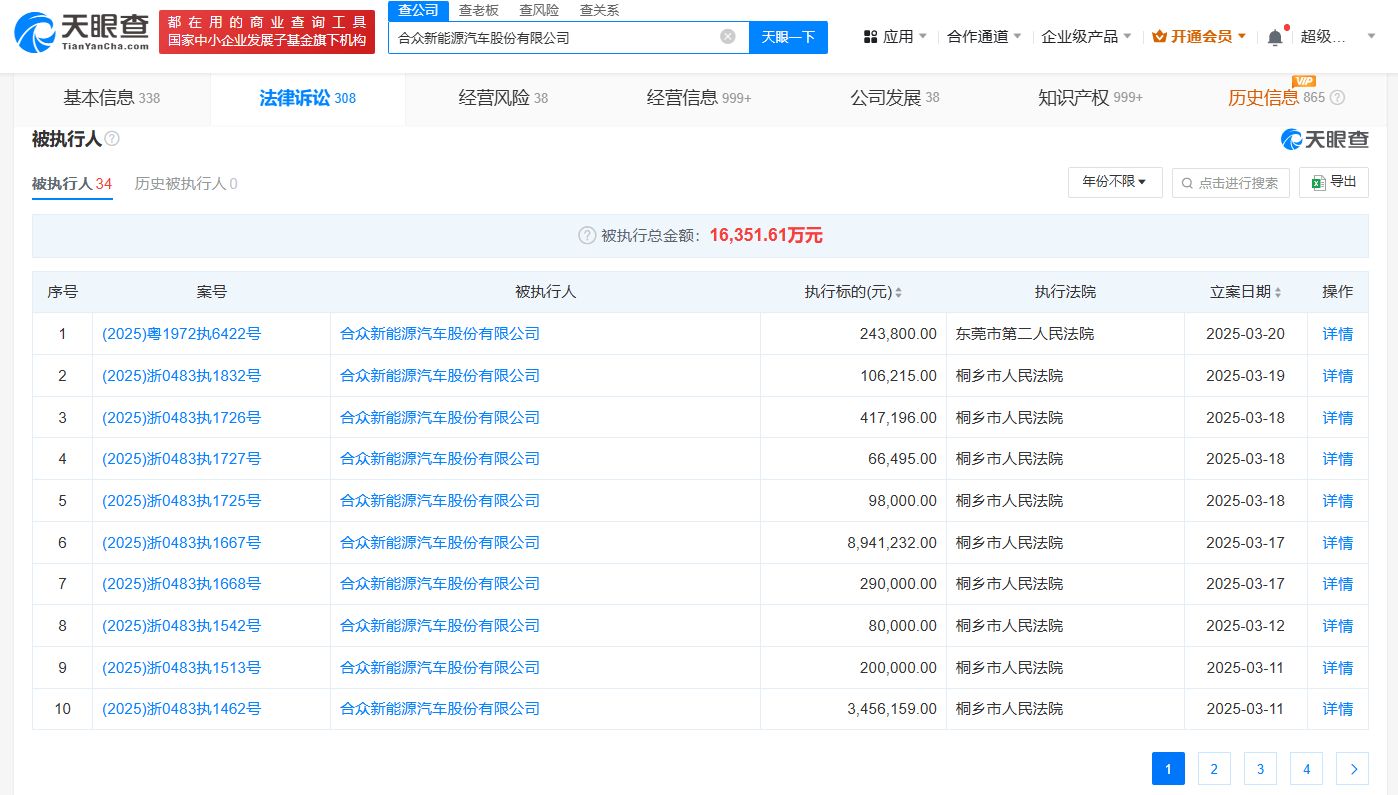Clear the search box with X icon
Image resolution: width=1398 pixels, height=795 pixels.
[728, 37]
